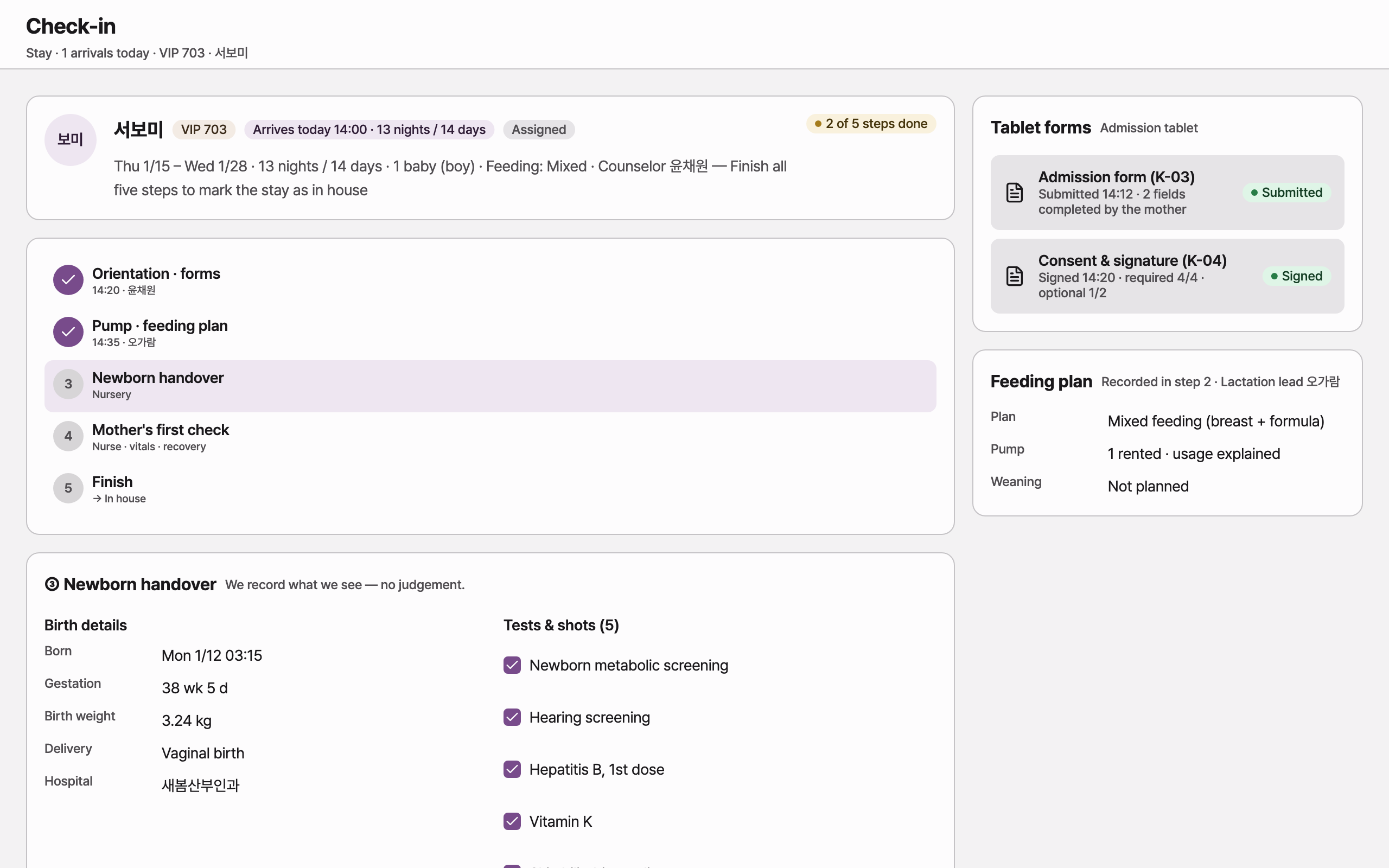Click the Check-in page title
The image size is (1389, 868).
(x=71, y=27)
